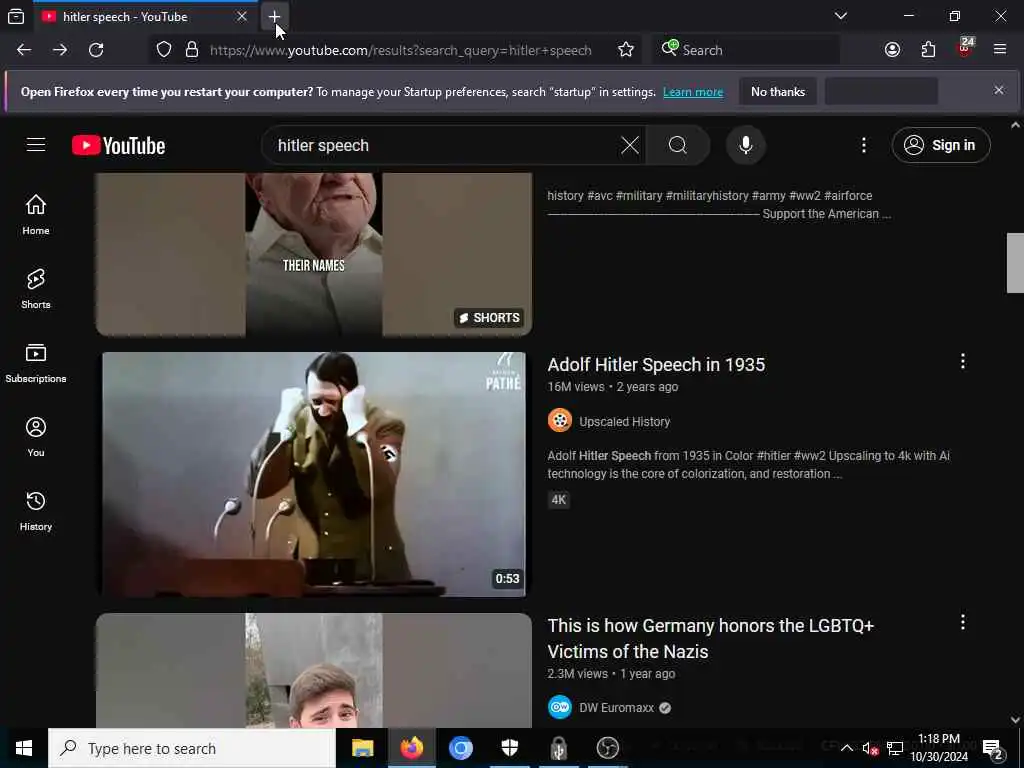Screen dimensions: 1024x768
Task: Open tracking protection shield in address bar
Action: click(x=164, y=50)
